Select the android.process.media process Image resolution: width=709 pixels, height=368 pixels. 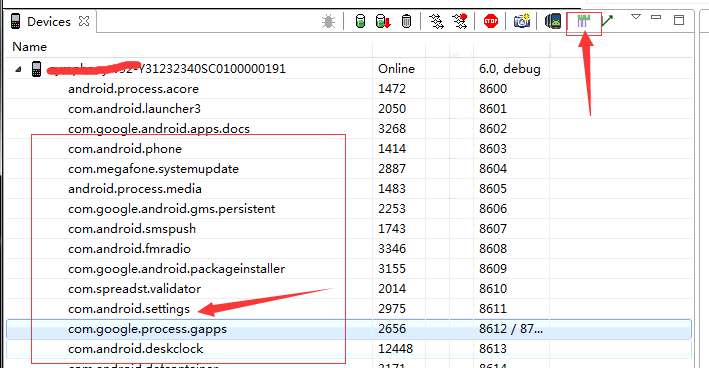135,189
